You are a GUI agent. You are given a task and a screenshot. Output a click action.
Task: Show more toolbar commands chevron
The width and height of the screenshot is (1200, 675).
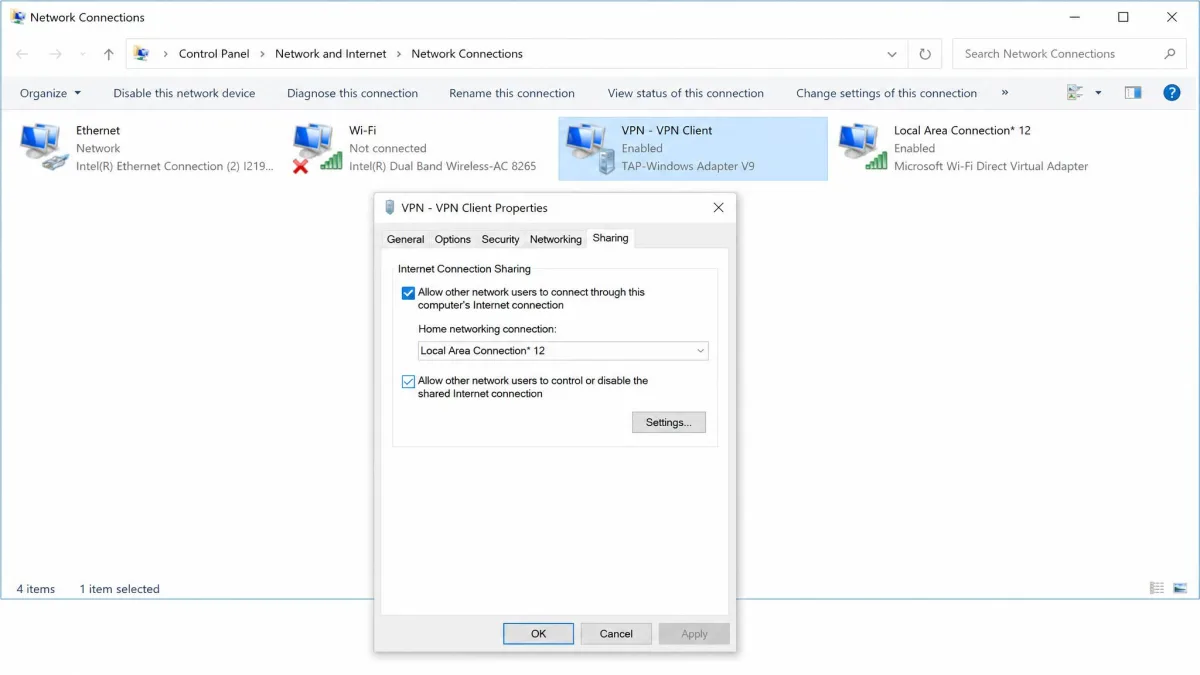(x=1004, y=93)
